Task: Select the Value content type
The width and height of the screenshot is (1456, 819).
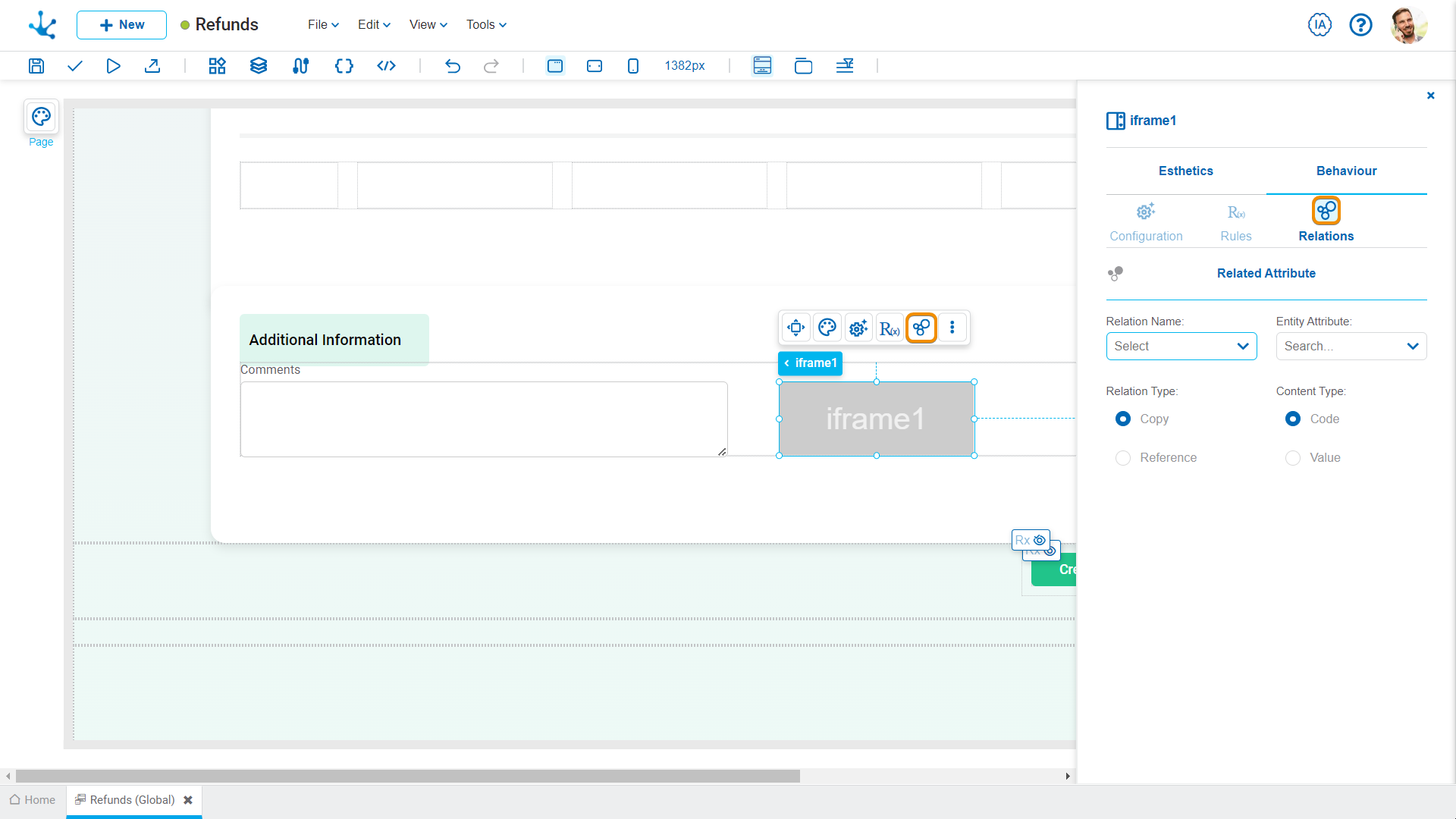Action: point(1293,458)
